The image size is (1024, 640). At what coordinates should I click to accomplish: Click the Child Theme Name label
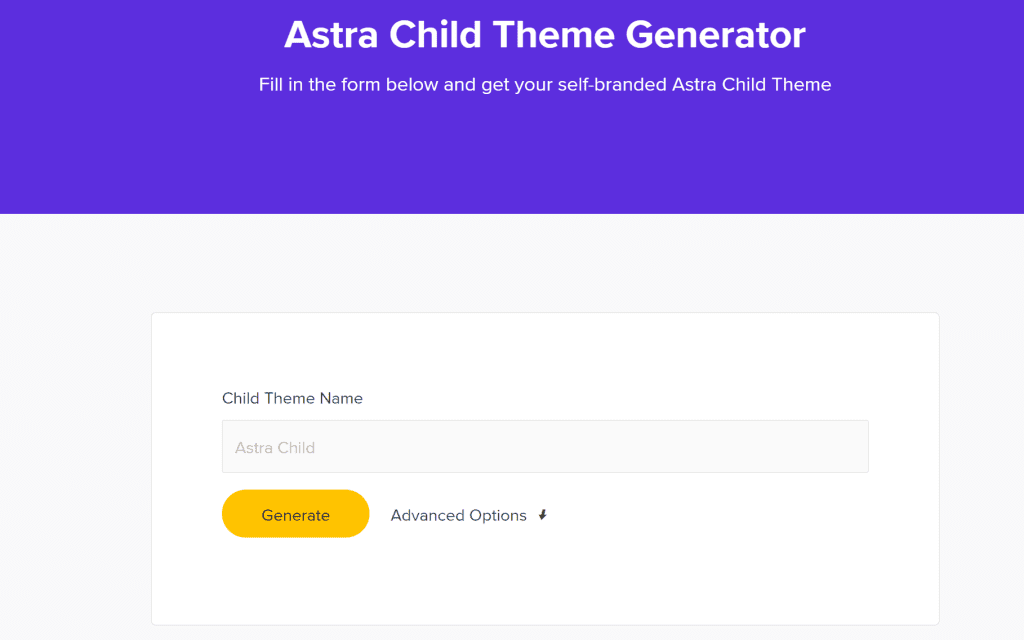pyautogui.click(x=292, y=398)
